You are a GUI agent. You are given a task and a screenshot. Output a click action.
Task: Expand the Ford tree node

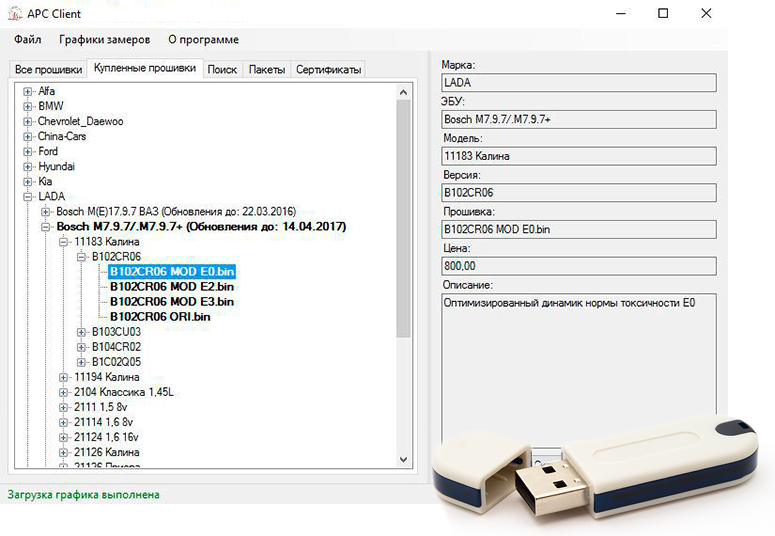[x=28, y=152]
